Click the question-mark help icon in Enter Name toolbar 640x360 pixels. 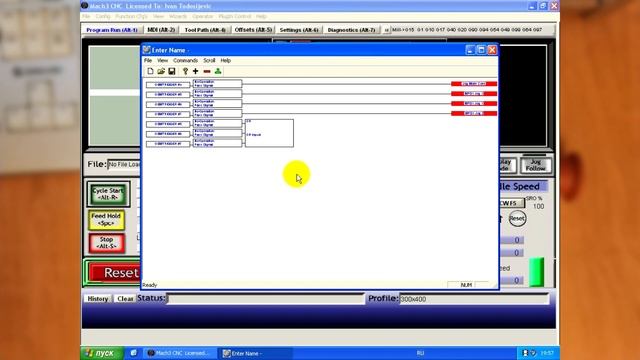coord(185,71)
